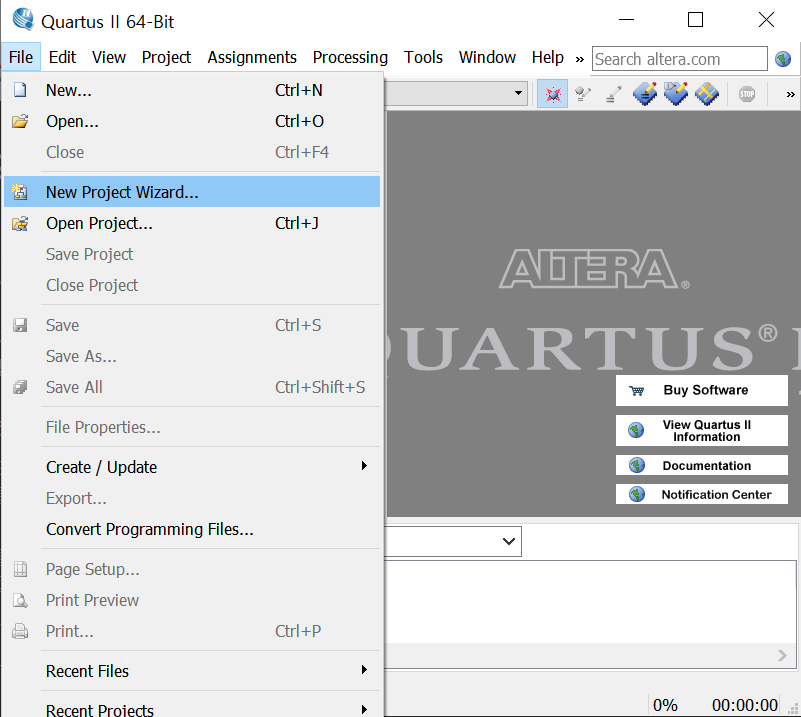Open the Documentation button
This screenshot has height=717, width=801.
click(701, 465)
